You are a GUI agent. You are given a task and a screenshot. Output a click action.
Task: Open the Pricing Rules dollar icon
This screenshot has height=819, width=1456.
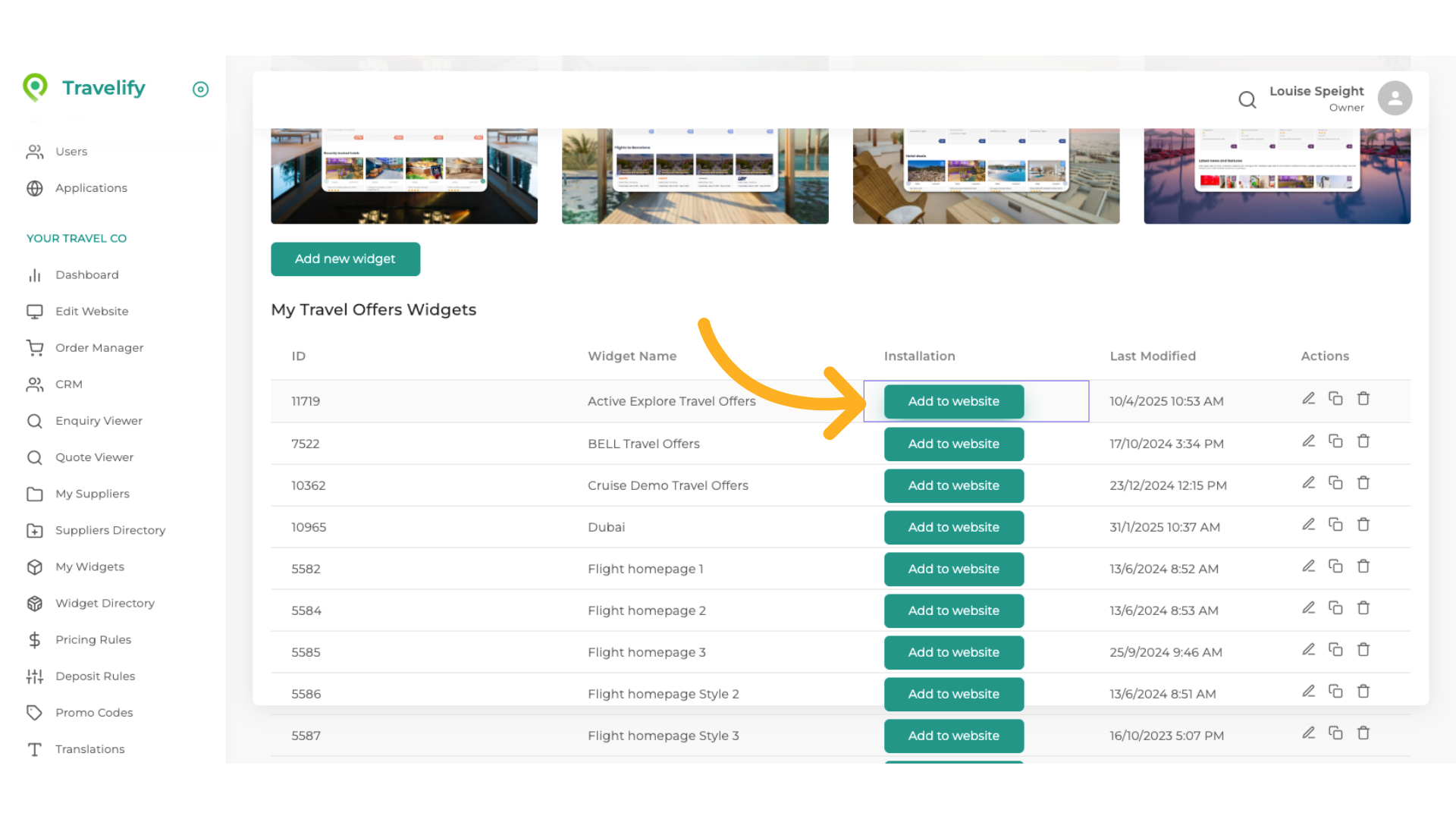point(35,639)
